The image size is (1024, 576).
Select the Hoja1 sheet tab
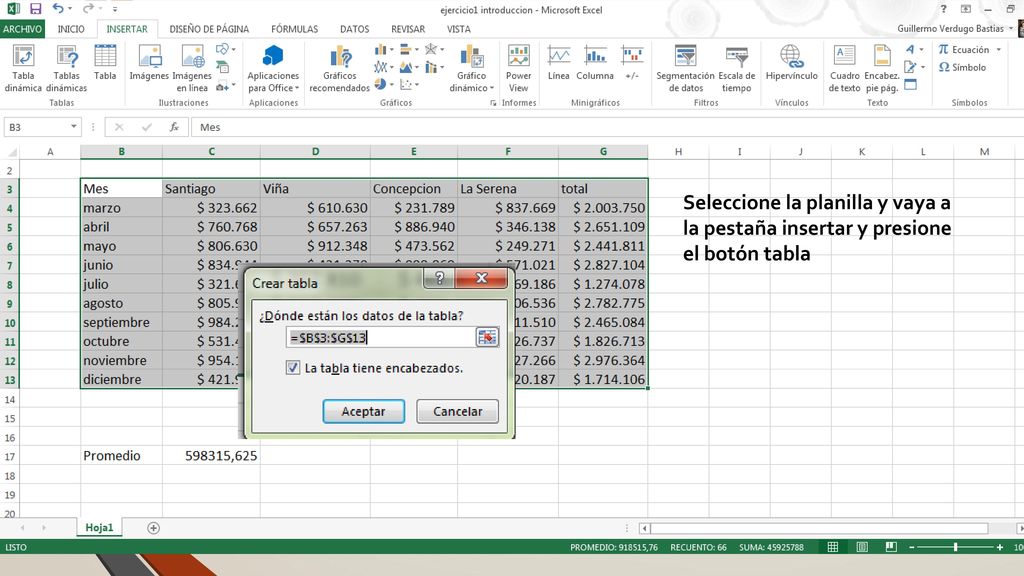(x=99, y=528)
